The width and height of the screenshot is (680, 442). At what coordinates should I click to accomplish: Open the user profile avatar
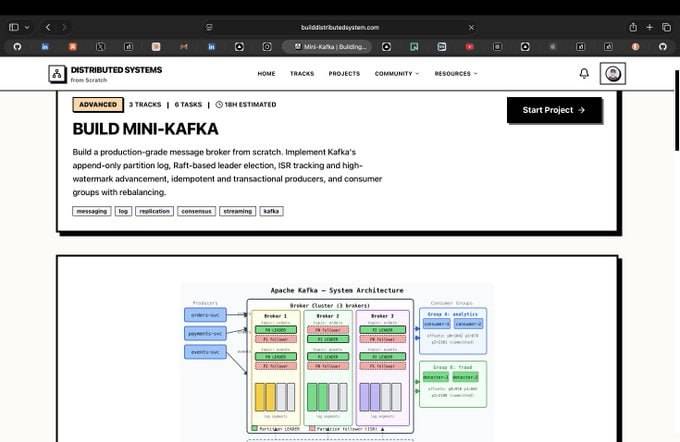click(x=612, y=74)
